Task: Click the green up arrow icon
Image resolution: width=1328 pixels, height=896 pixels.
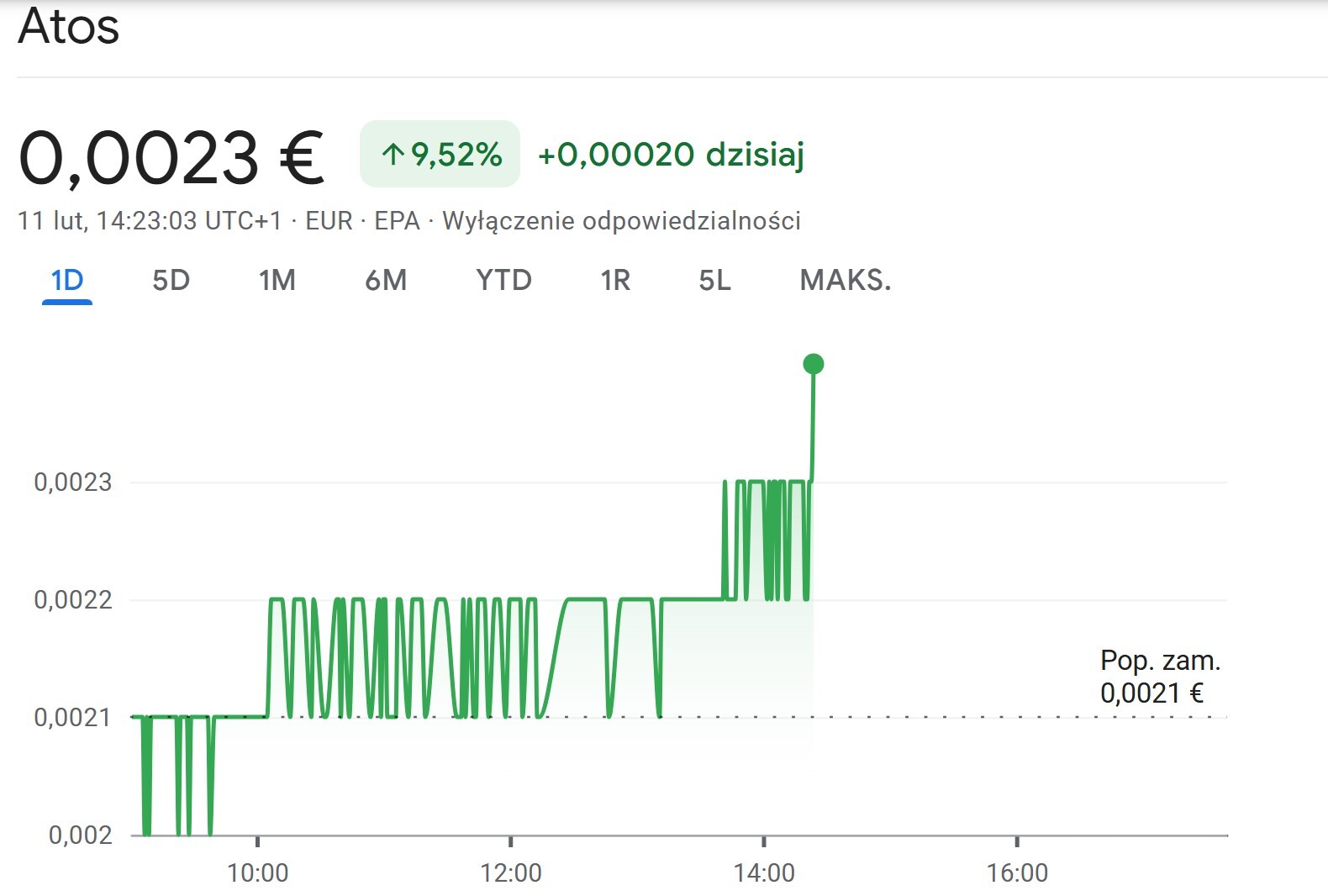Action: tap(393, 155)
